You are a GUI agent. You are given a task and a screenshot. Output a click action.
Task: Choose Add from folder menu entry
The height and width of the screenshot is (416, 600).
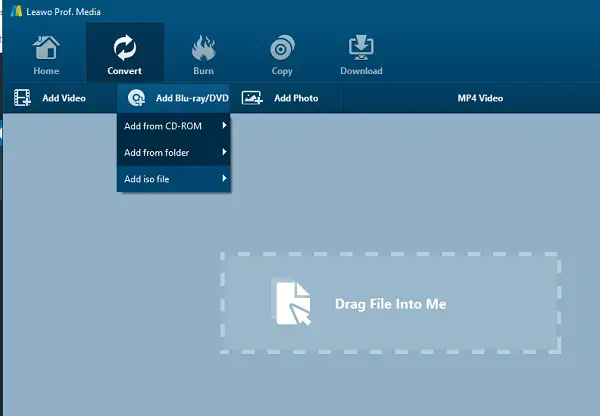click(x=173, y=152)
